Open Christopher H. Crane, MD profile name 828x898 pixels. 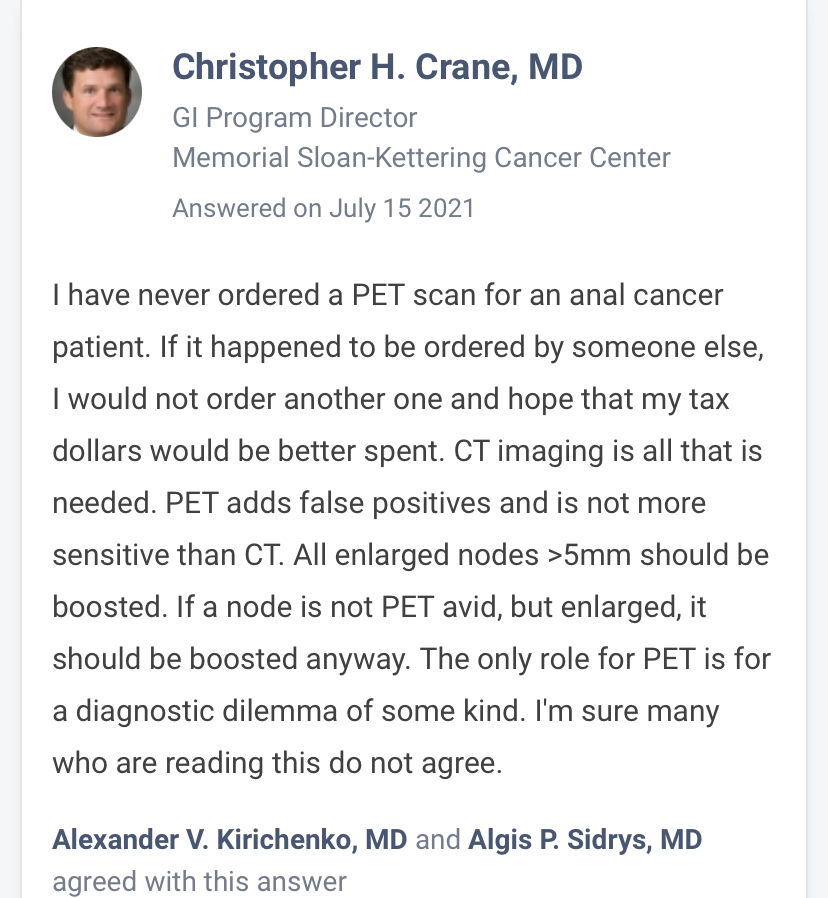(377, 67)
